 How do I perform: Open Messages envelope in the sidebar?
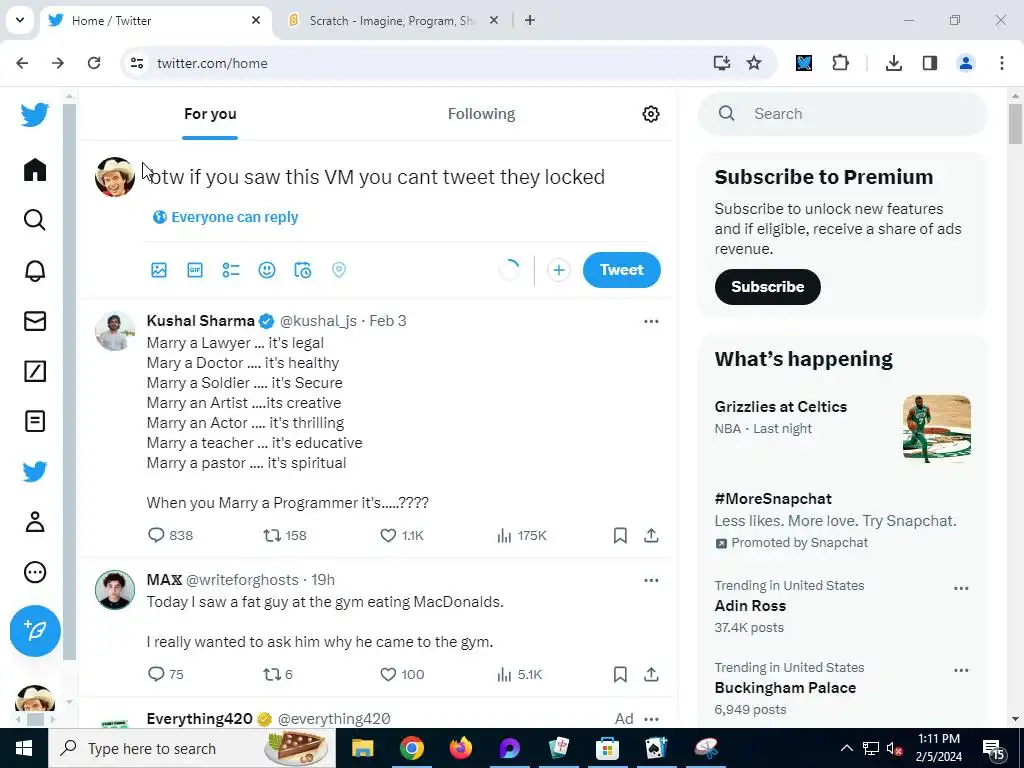pyautogui.click(x=35, y=321)
